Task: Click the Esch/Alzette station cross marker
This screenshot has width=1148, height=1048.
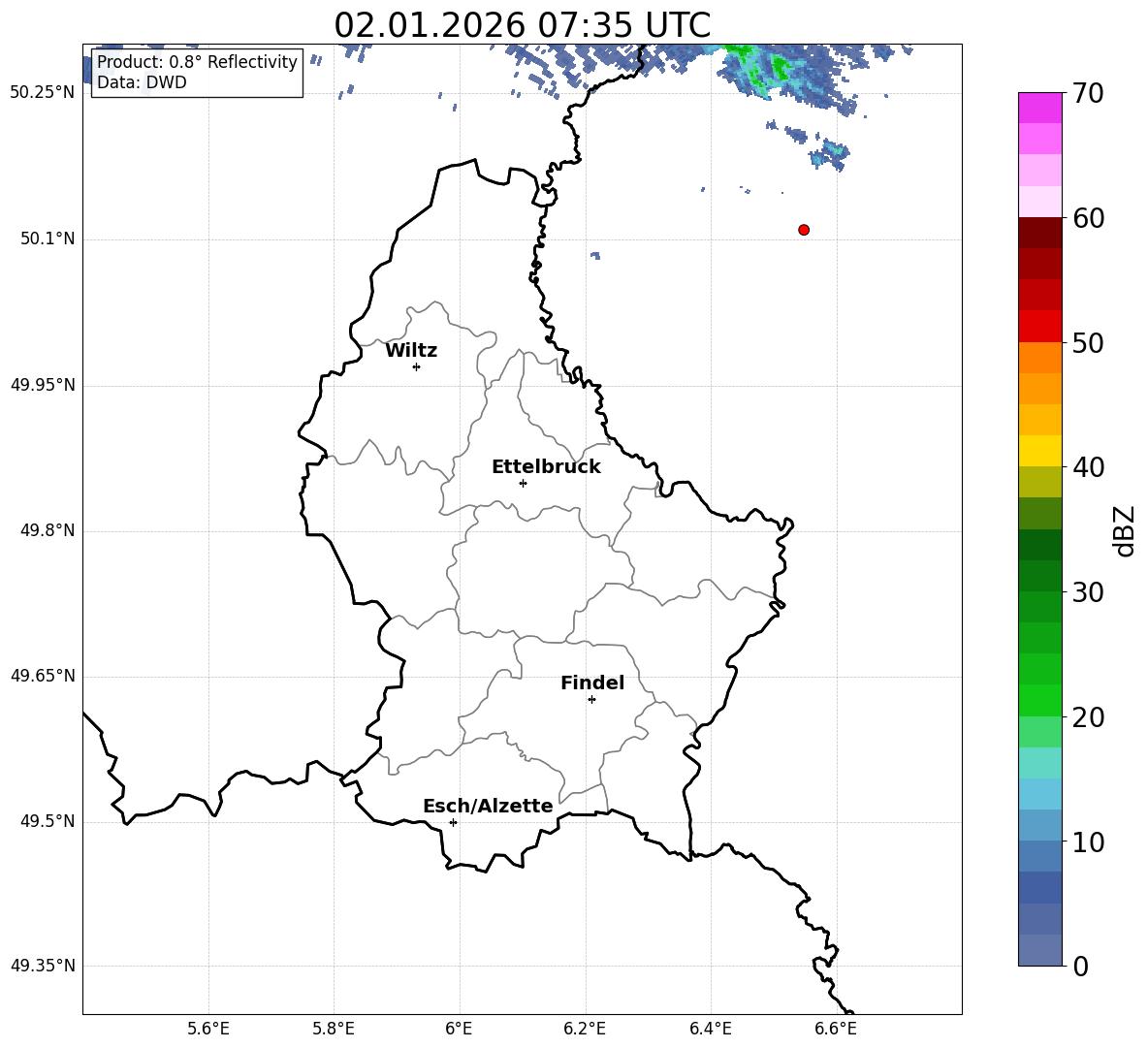Action: pyautogui.click(x=453, y=822)
